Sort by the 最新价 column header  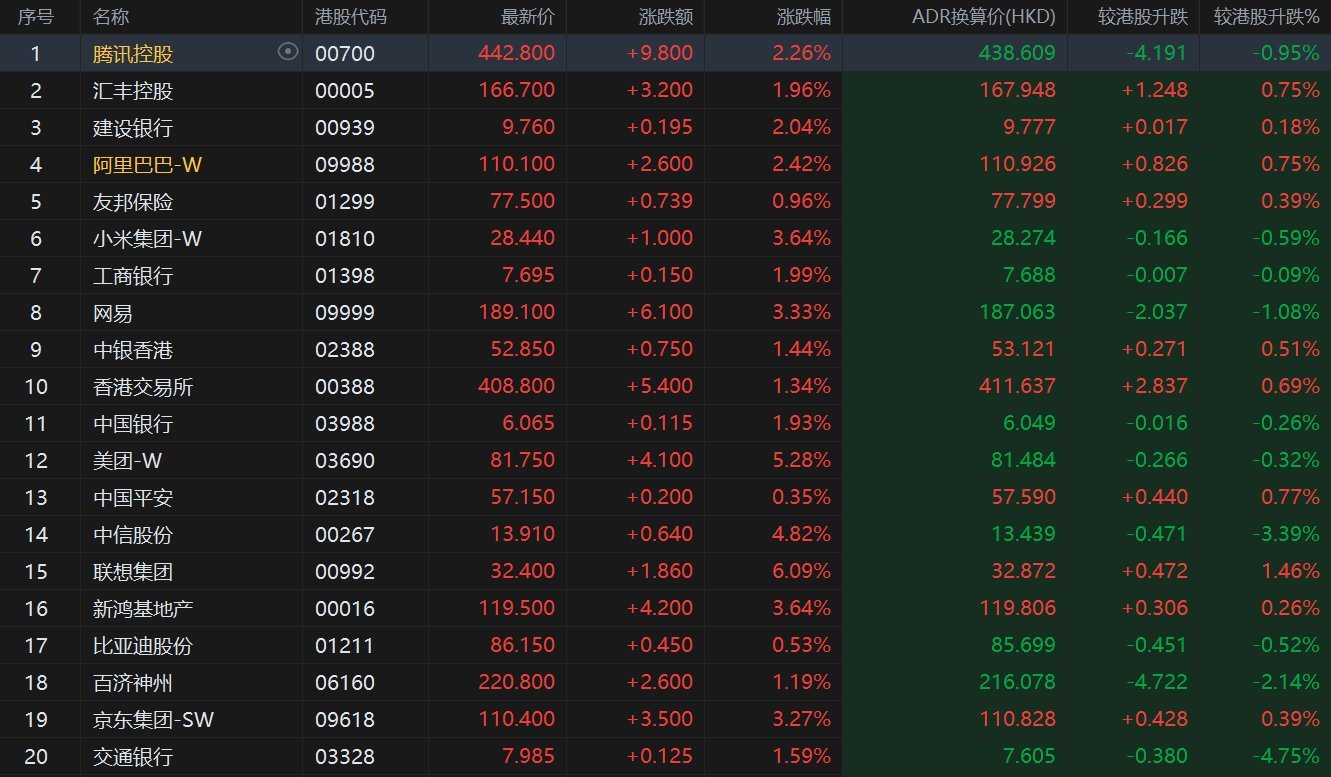[528, 17]
